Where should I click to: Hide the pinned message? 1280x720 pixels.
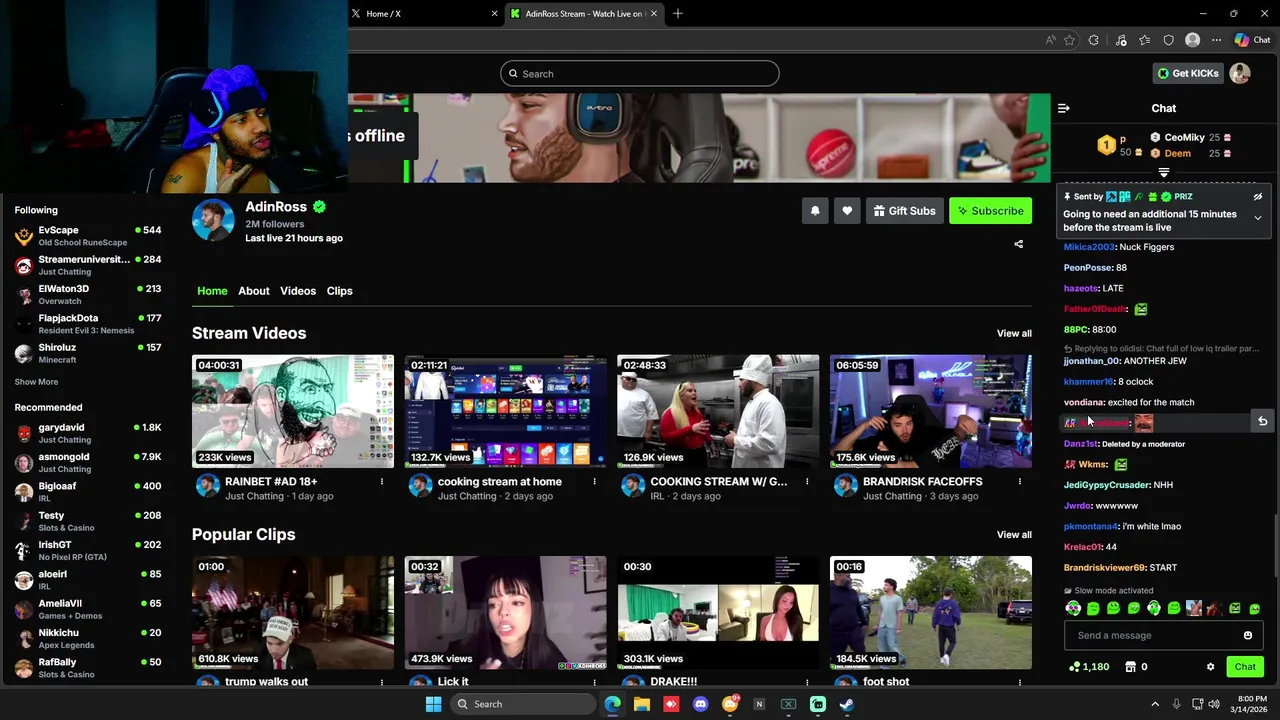(1258, 197)
